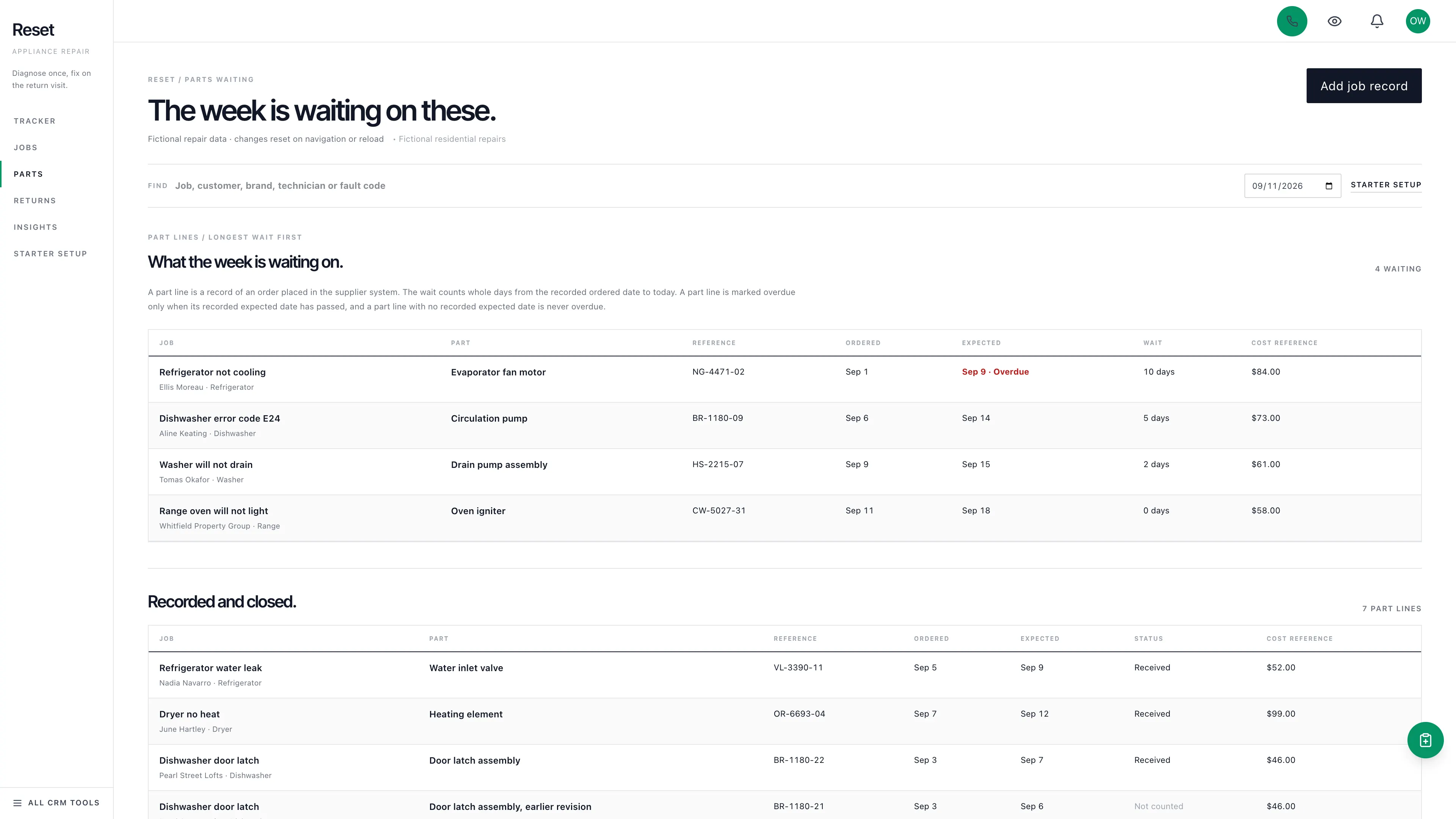
Task: Open the OW user avatar menu
Action: (1418, 21)
